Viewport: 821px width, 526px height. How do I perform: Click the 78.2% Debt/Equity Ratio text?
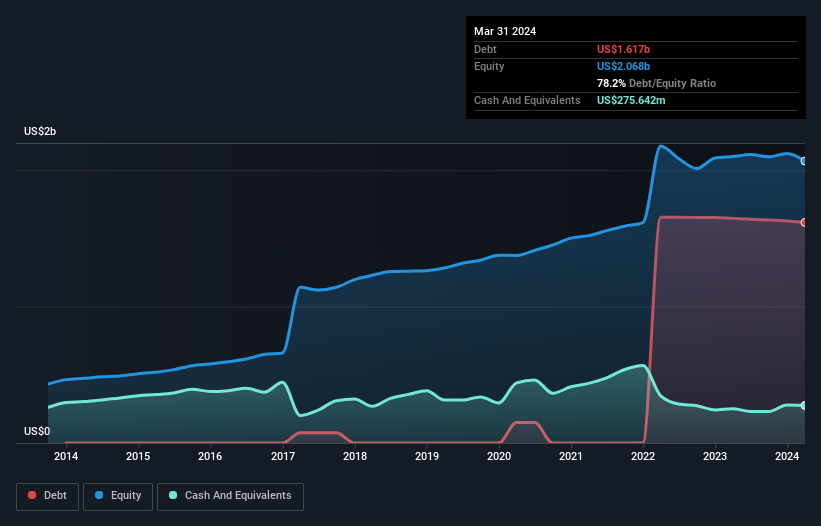click(x=656, y=83)
